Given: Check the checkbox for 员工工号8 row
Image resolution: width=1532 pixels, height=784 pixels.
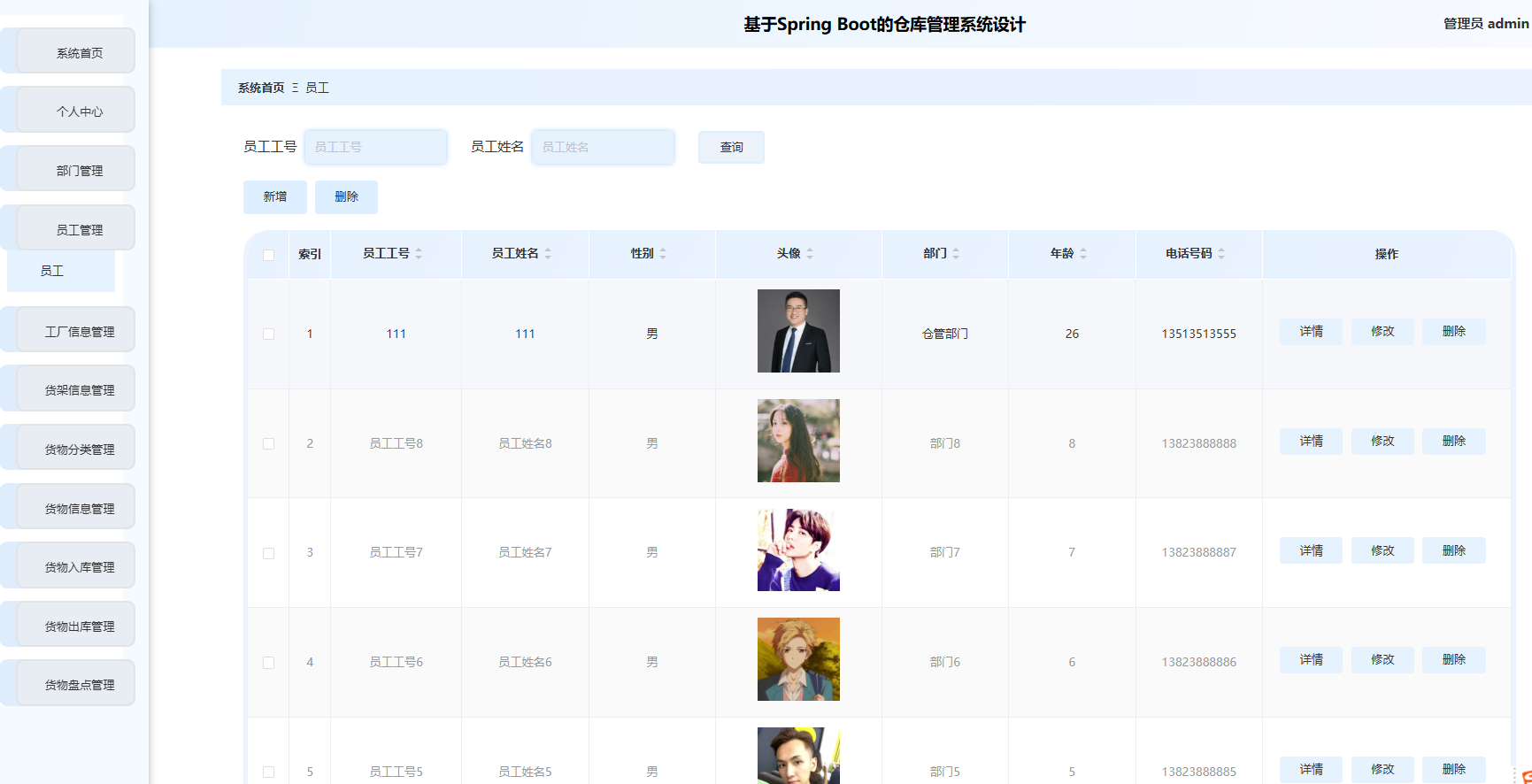Looking at the screenshot, I should point(268,443).
